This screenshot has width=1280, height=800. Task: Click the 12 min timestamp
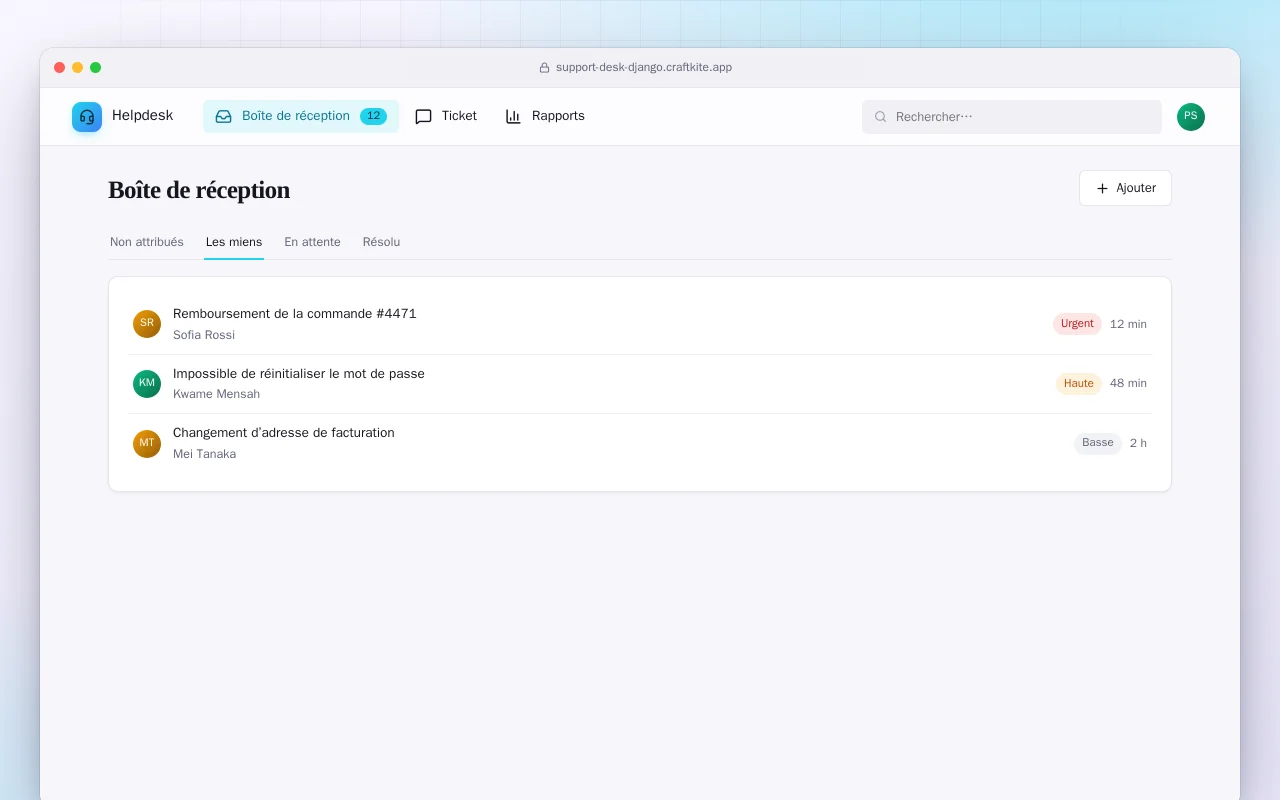(1128, 324)
